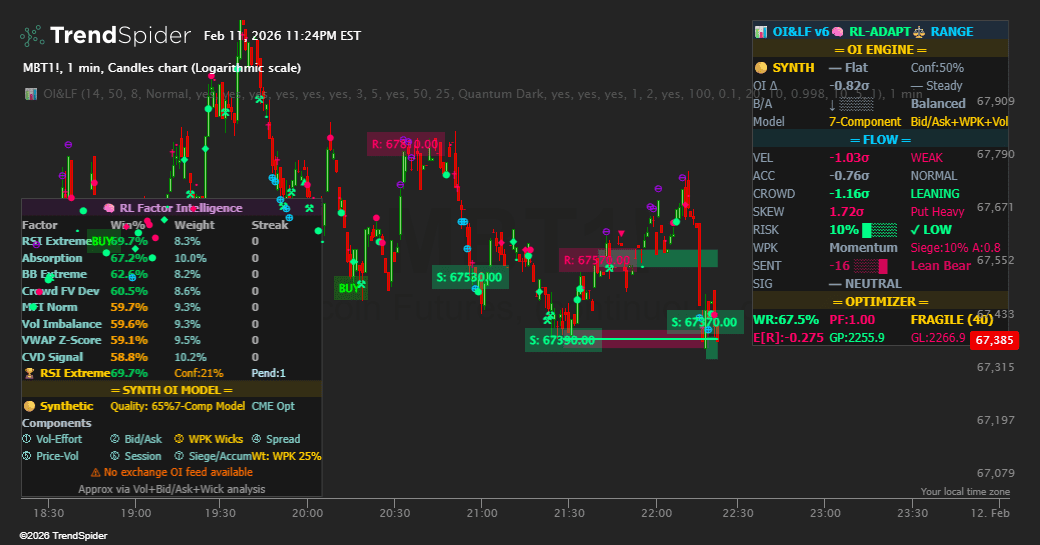Click the circled 3 icon beside WPK Wicks
The width and height of the screenshot is (1040, 545).
click(179, 439)
